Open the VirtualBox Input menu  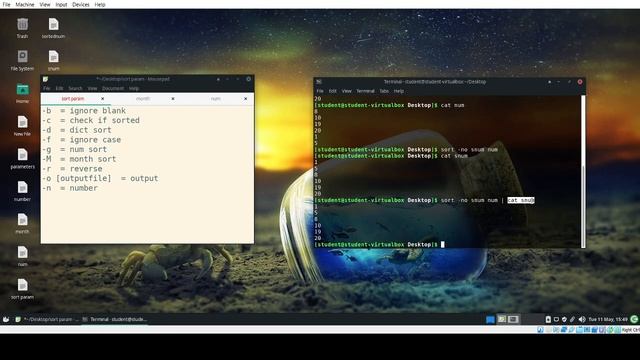(x=61, y=4)
